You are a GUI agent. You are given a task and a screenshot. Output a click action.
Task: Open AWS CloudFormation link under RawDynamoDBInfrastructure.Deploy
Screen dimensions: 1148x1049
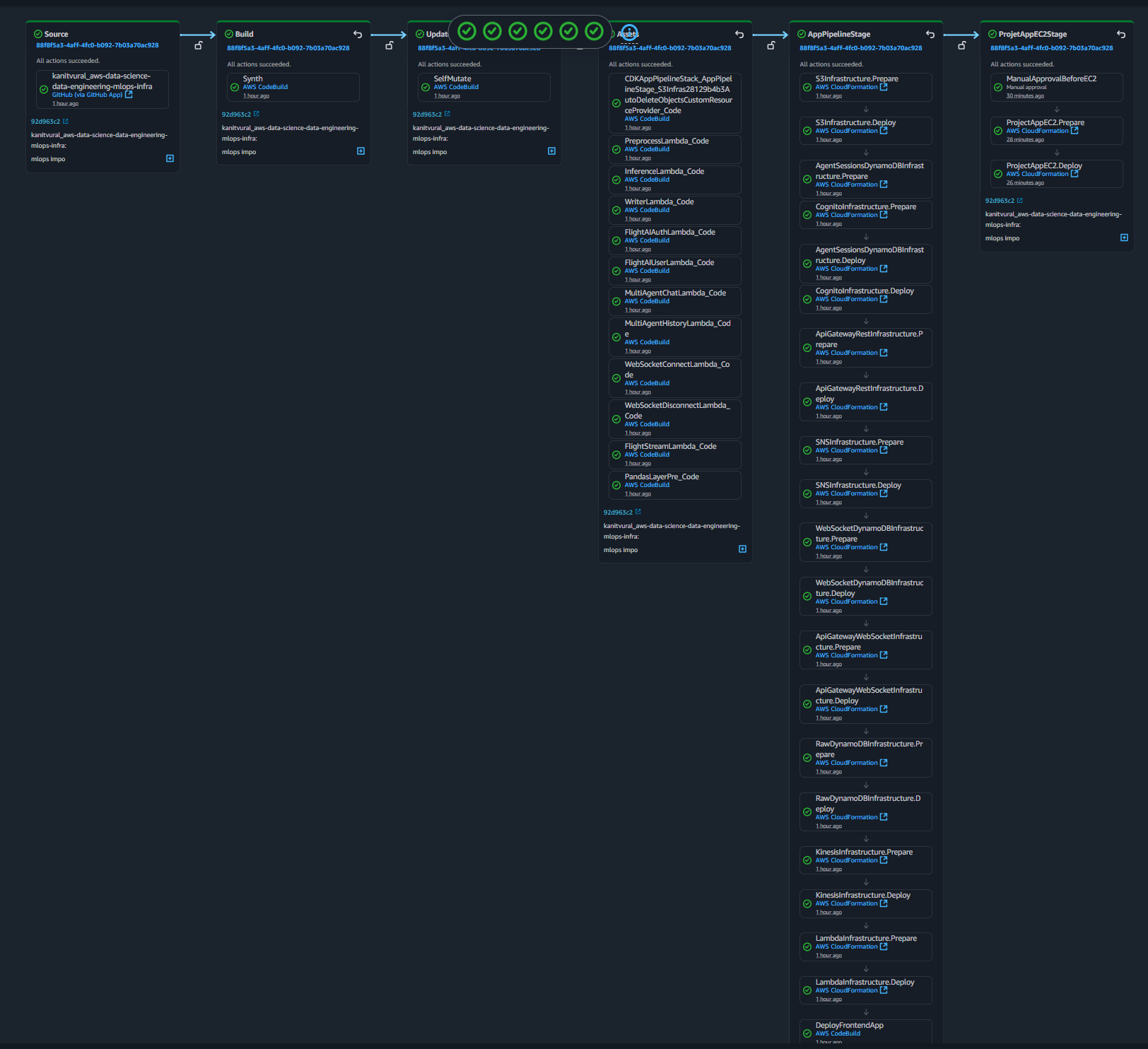pos(846,817)
